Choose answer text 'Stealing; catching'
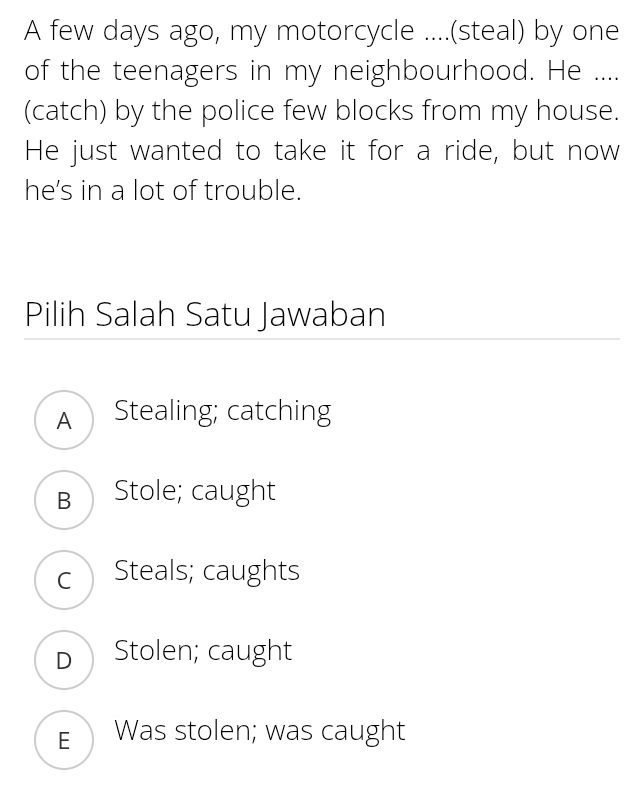The height and width of the screenshot is (791, 630). pyautogui.click(x=222, y=412)
